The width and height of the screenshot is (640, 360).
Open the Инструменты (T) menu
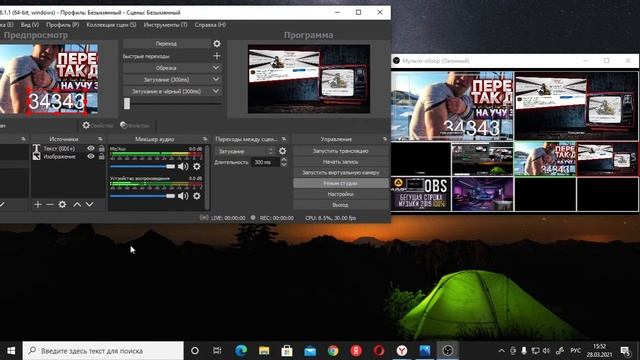165,24
